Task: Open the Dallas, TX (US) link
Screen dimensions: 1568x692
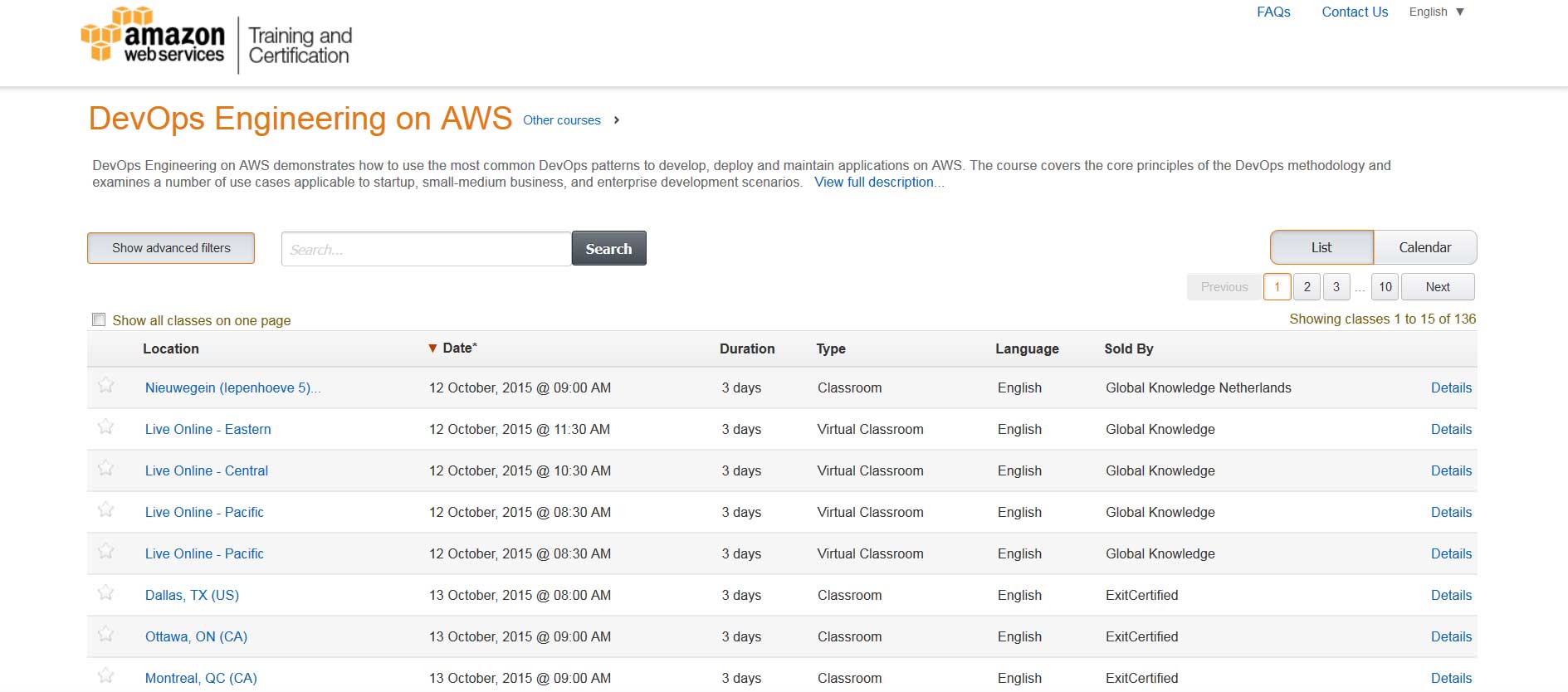Action: tap(192, 595)
